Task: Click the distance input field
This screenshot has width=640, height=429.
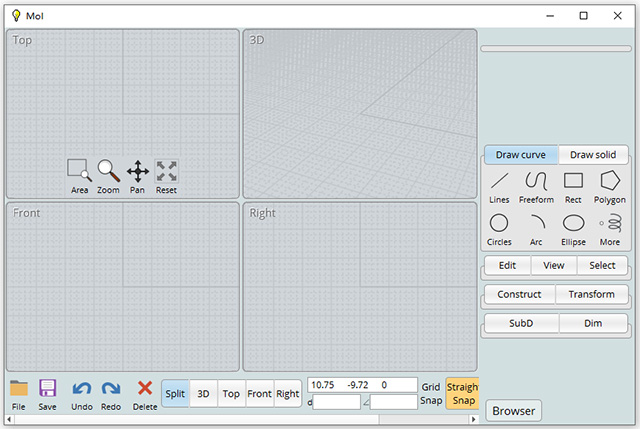Action: coord(337,402)
